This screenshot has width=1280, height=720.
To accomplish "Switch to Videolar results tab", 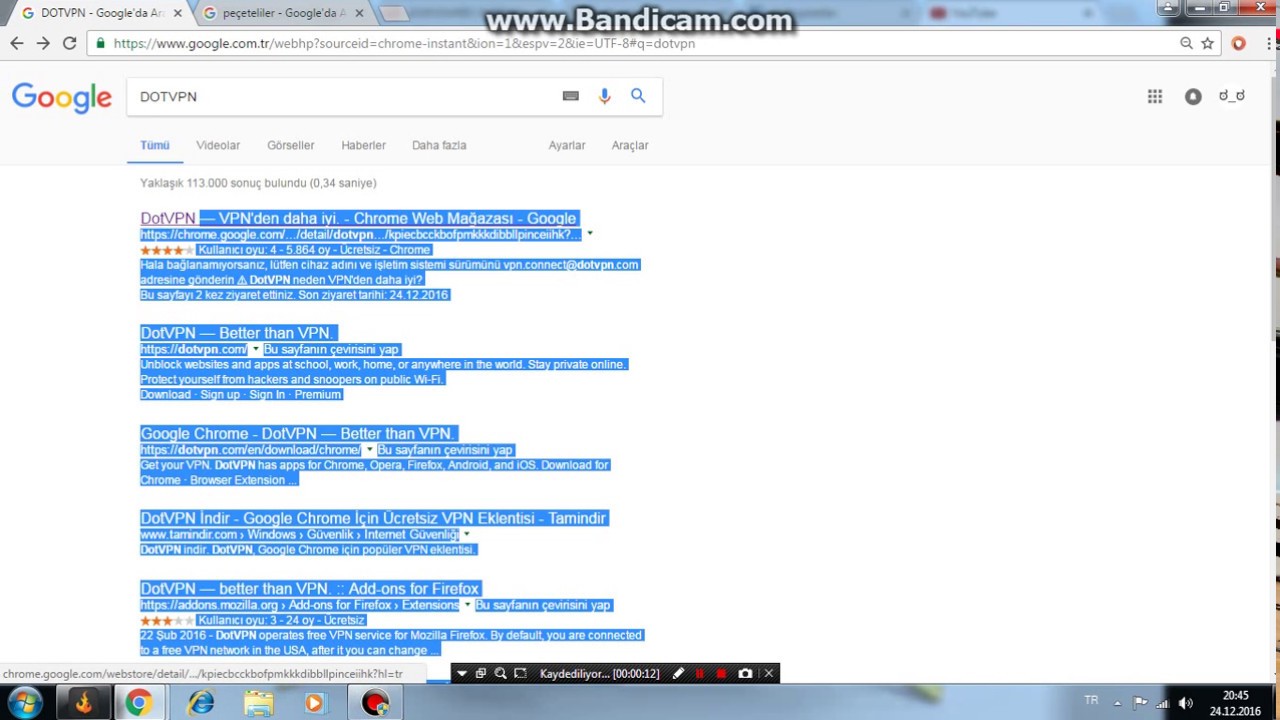I will coord(218,145).
